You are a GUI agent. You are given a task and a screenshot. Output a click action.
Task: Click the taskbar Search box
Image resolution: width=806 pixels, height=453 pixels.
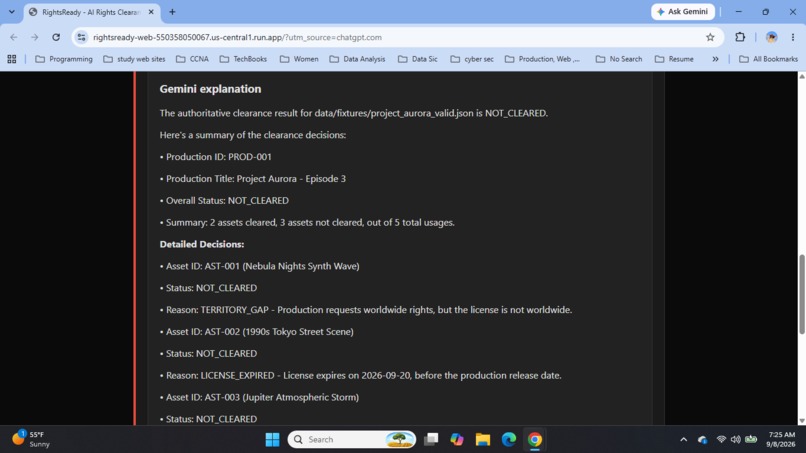(x=352, y=440)
